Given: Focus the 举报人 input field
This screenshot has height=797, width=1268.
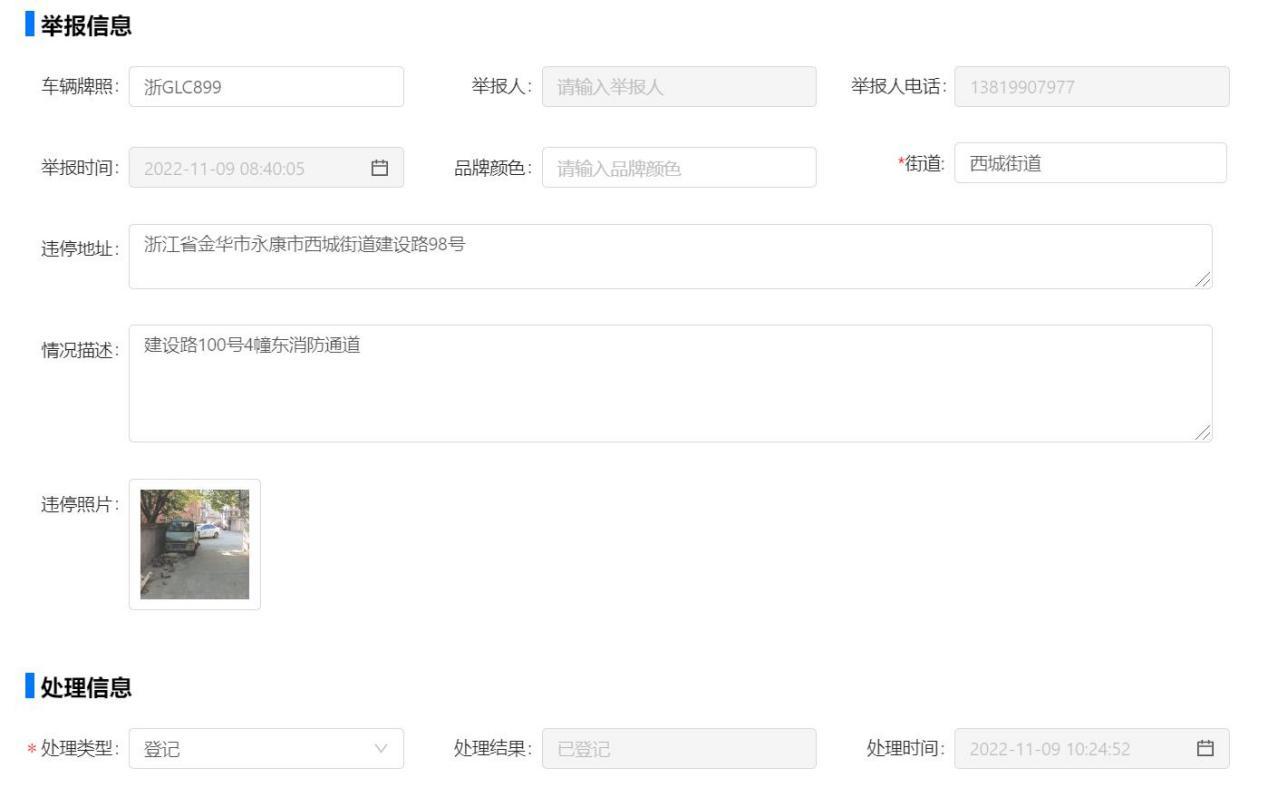Looking at the screenshot, I should 678,87.
